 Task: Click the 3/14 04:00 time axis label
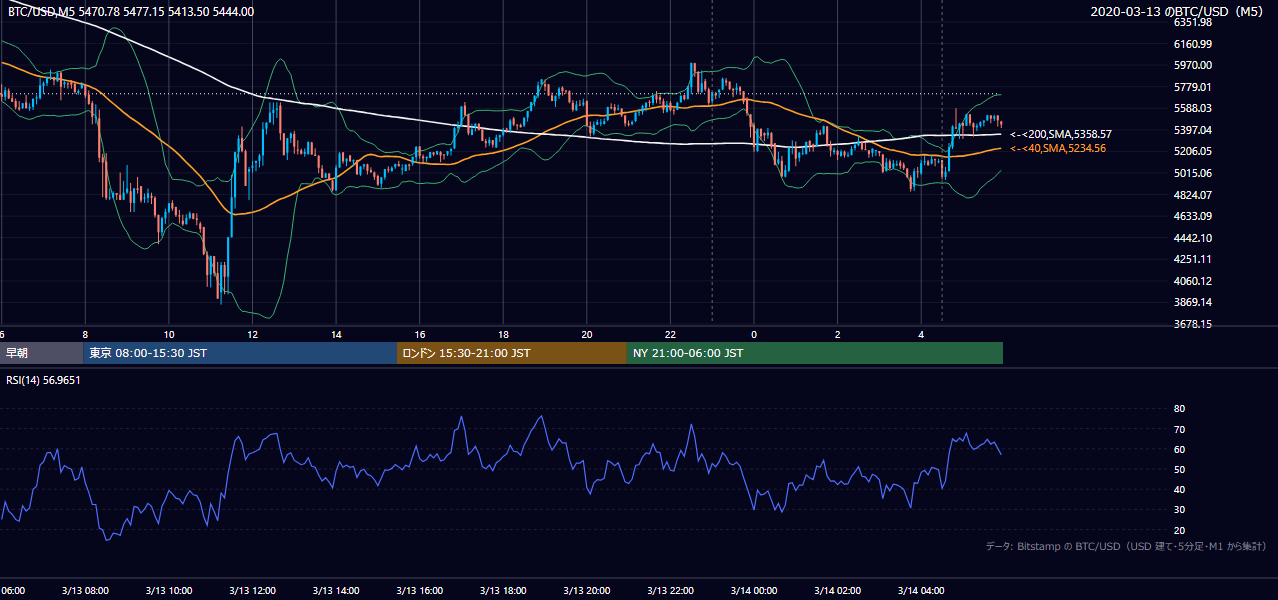click(921, 591)
